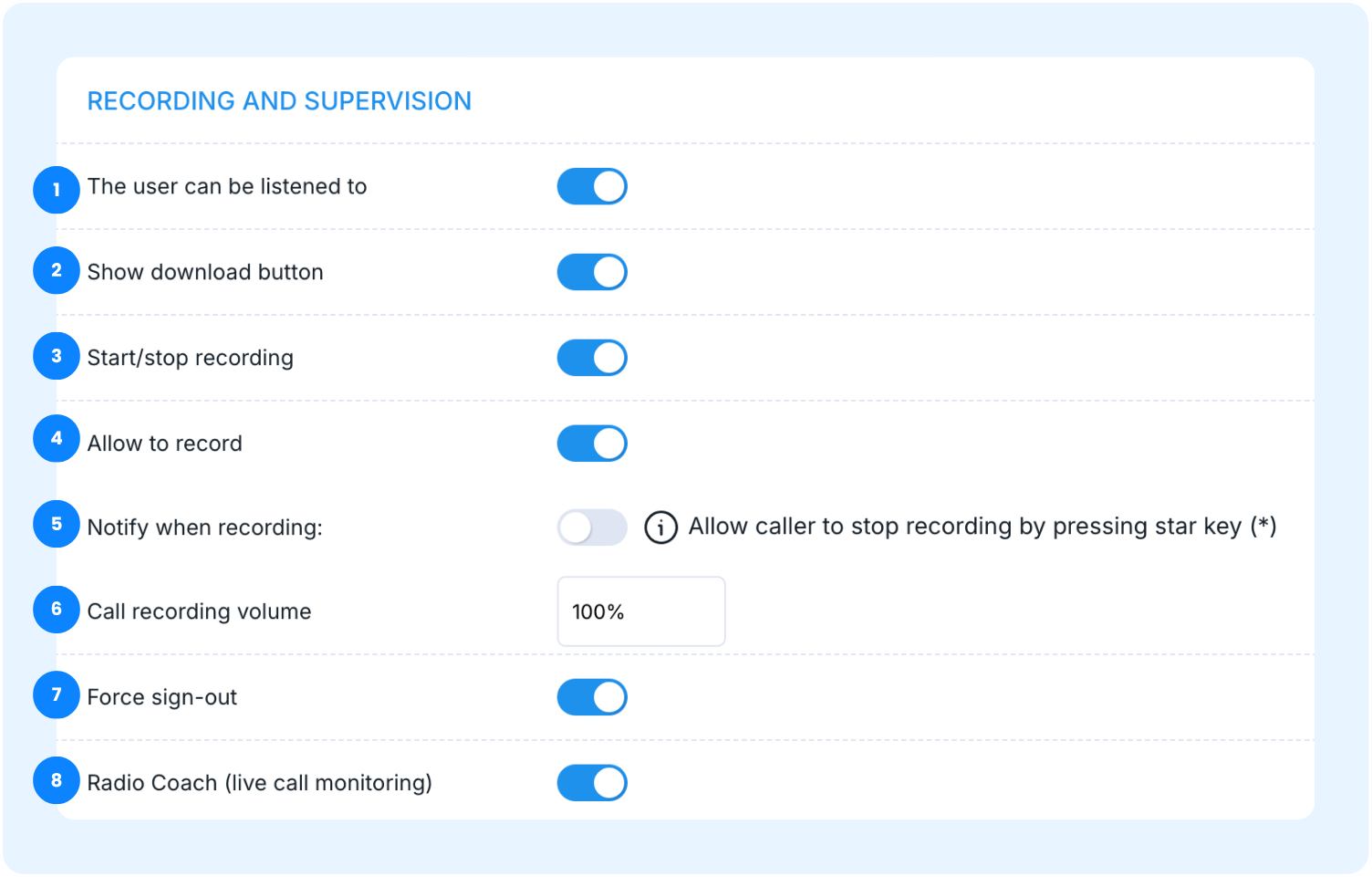Toggle the Start/stop recording switch

coord(592,358)
